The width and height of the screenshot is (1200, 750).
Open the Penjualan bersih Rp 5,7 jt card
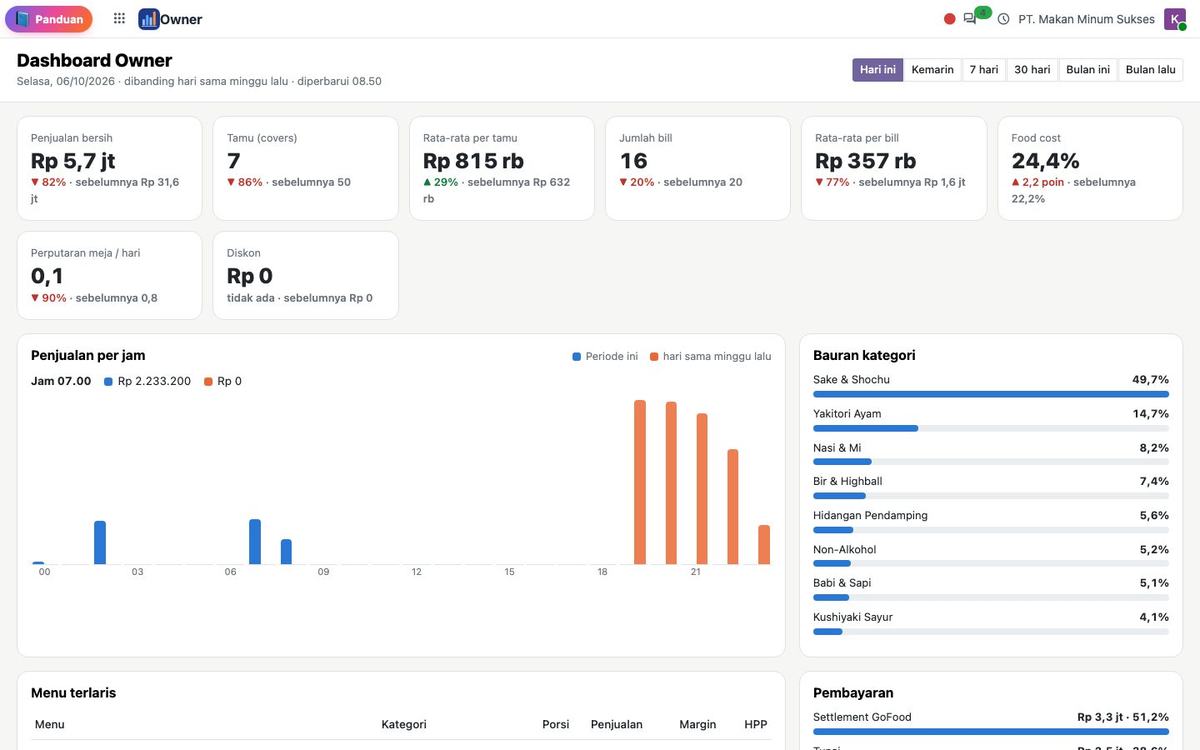(109, 168)
